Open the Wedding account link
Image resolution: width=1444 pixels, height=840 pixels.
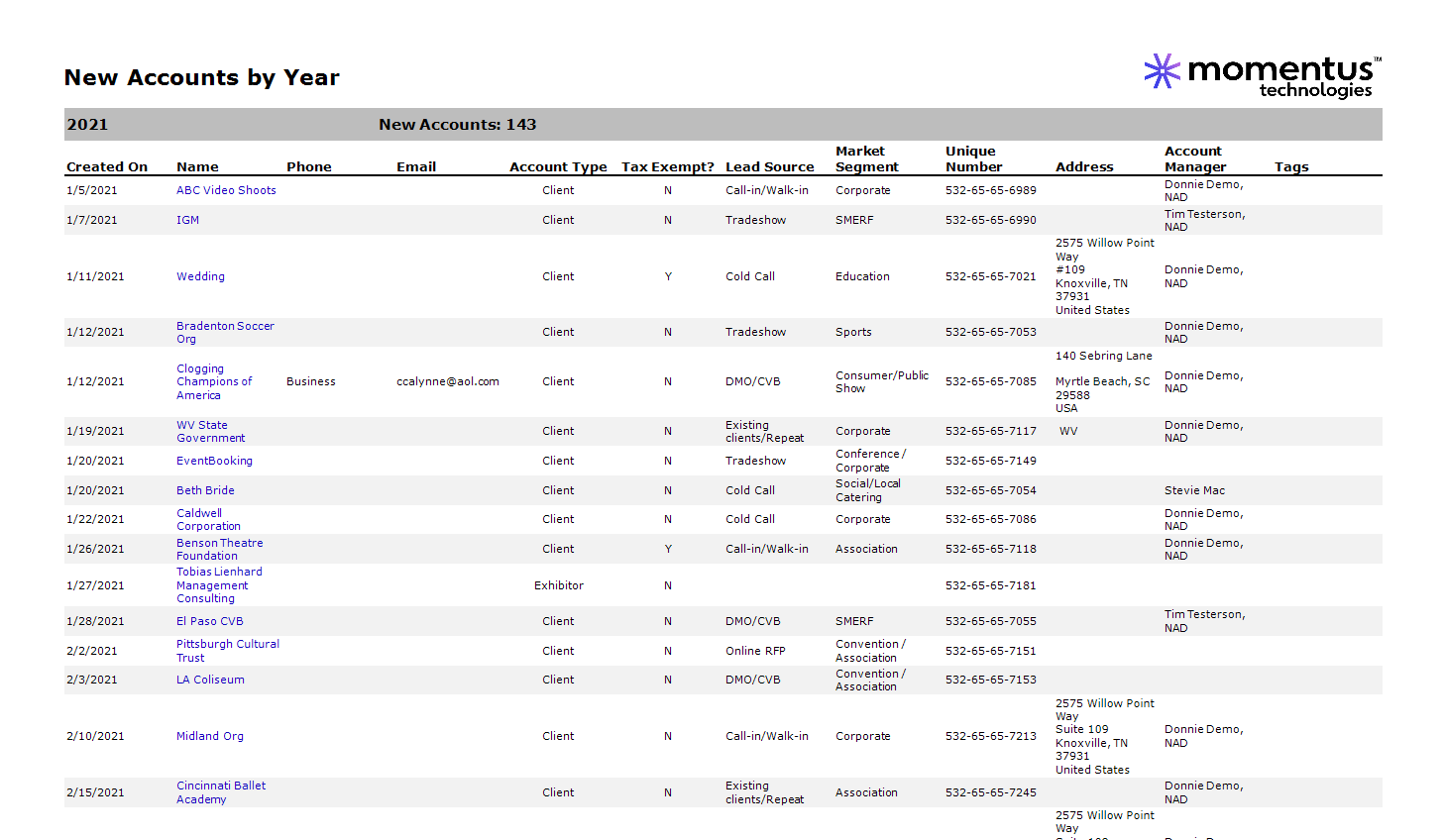[200, 276]
